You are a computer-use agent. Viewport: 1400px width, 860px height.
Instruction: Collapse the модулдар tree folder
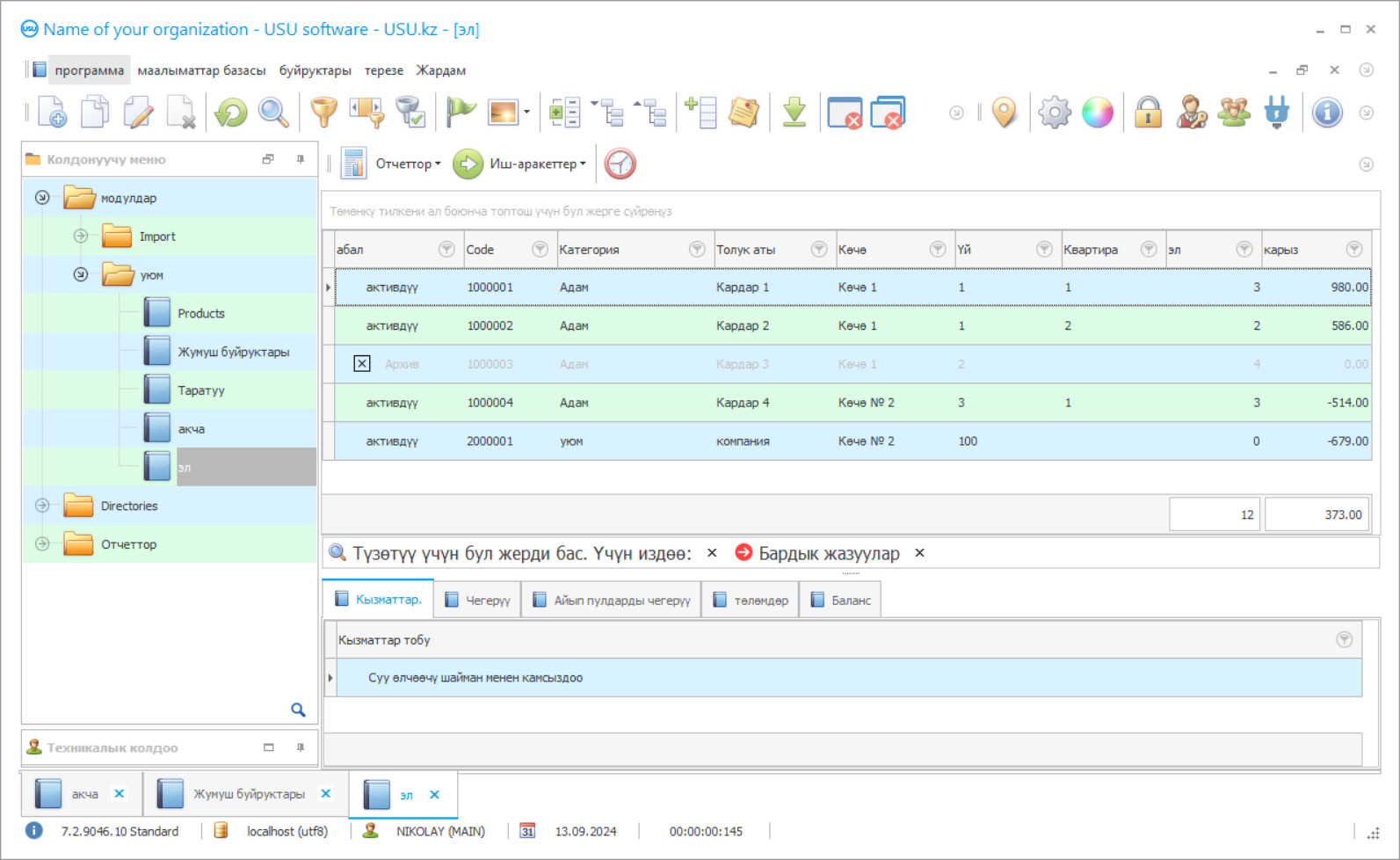click(x=42, y=198)
